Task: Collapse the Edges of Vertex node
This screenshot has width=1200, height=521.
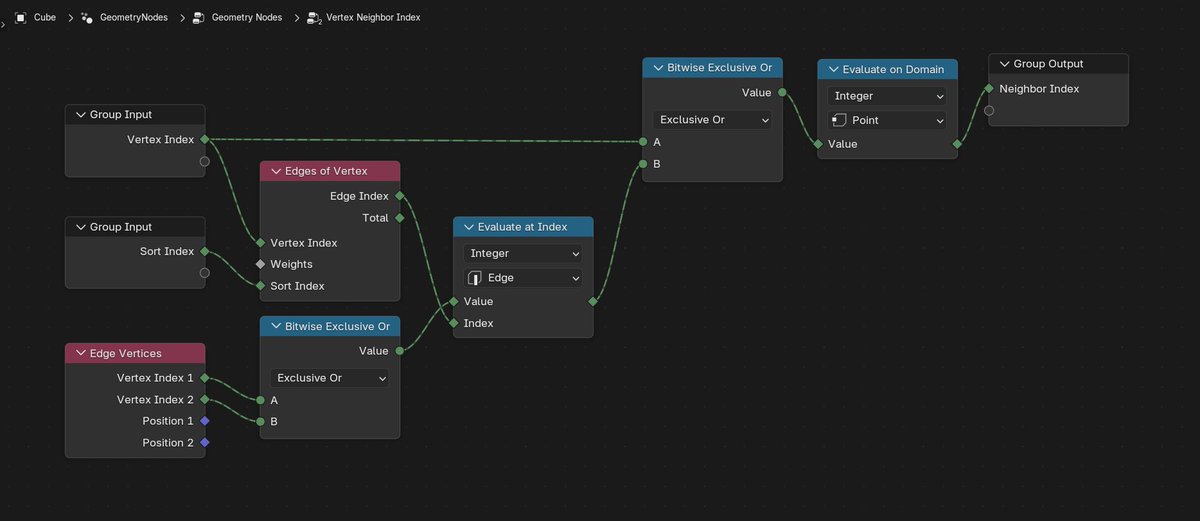Action: click(x=274, y=171)
